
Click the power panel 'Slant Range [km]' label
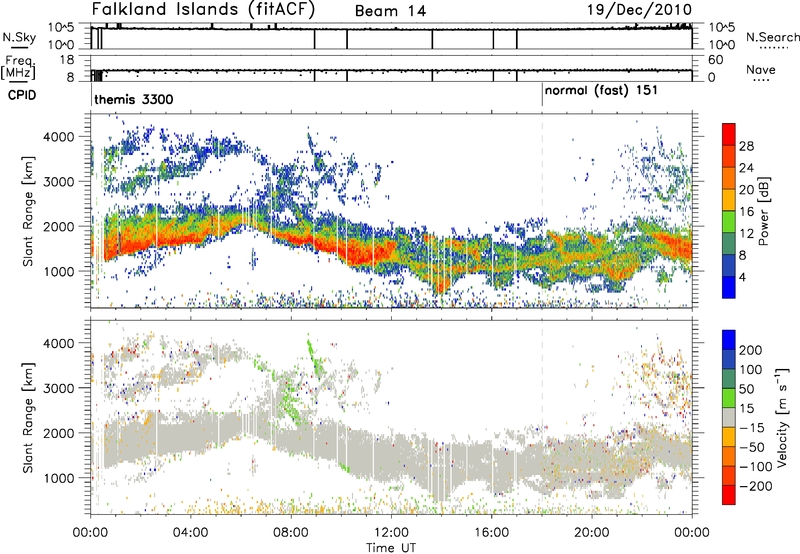[x=28, y=211]
